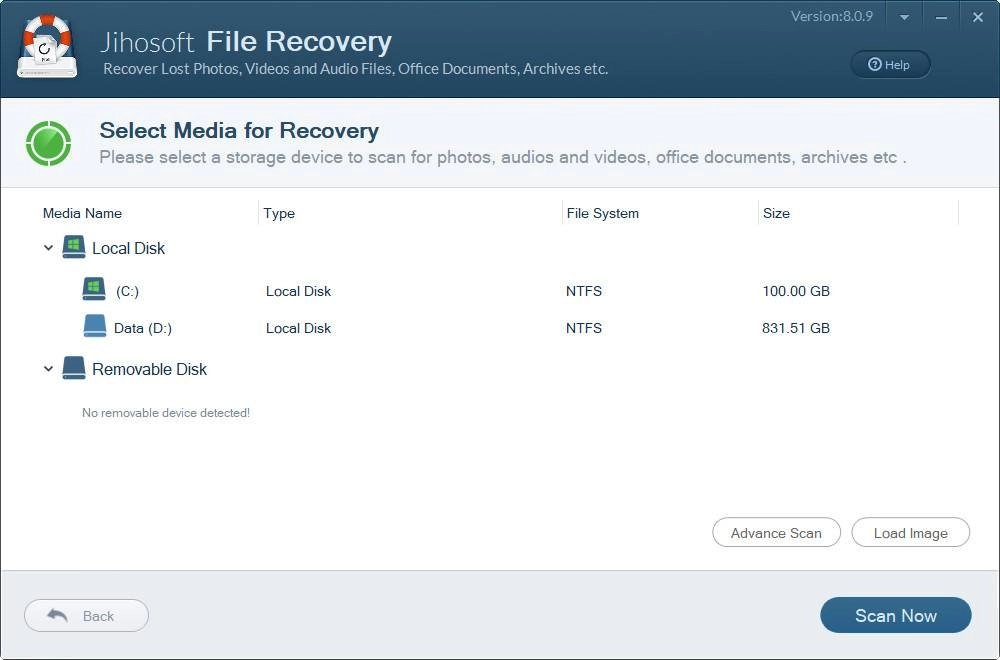Select the Data (D:) drive row
This screenshot has width=1000, height=660.
[x=500, y=328]
